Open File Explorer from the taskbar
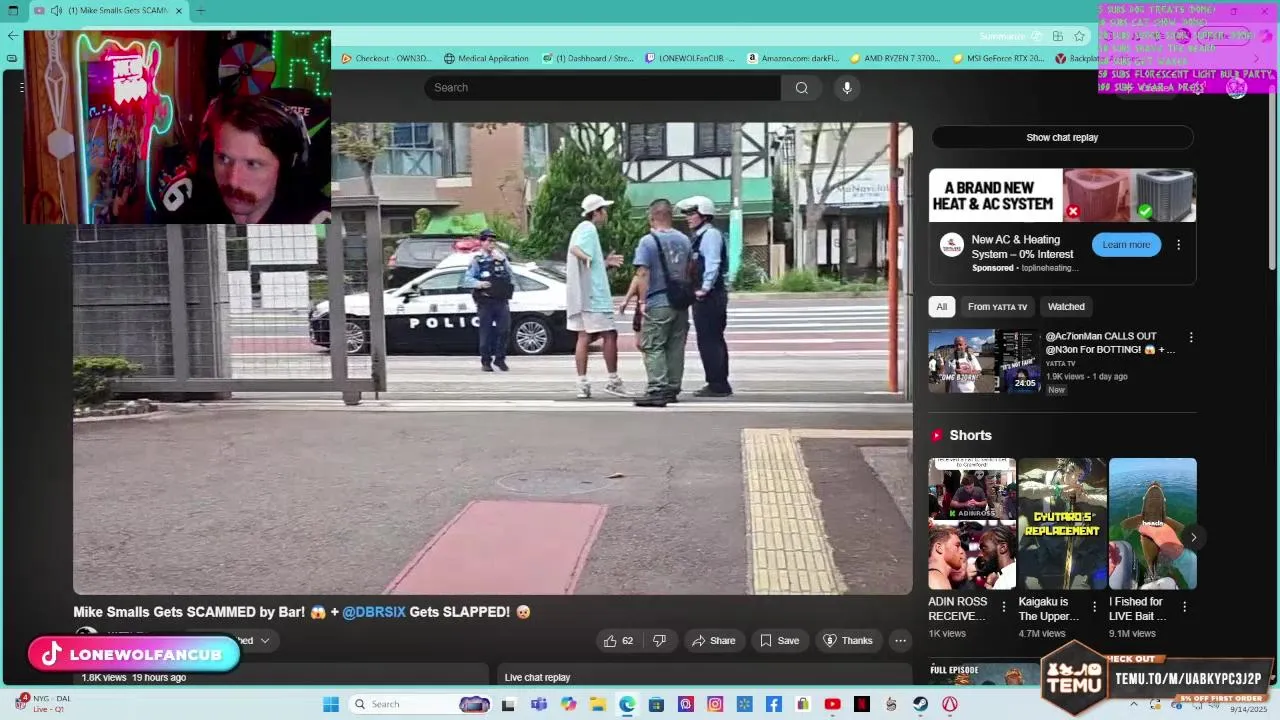The height and width of the screenshot is (720, 1280). click(598, 704)
